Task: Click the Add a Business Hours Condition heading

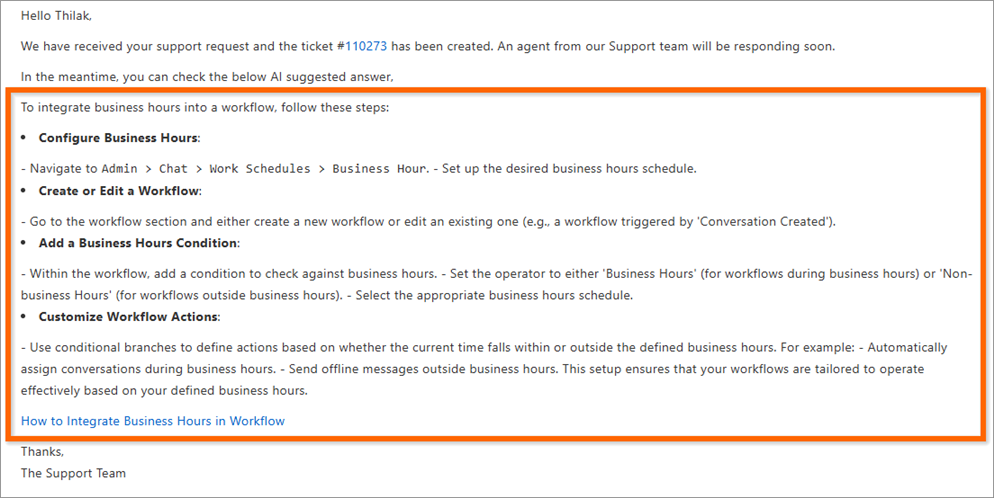Action: (x=139, y=243)
